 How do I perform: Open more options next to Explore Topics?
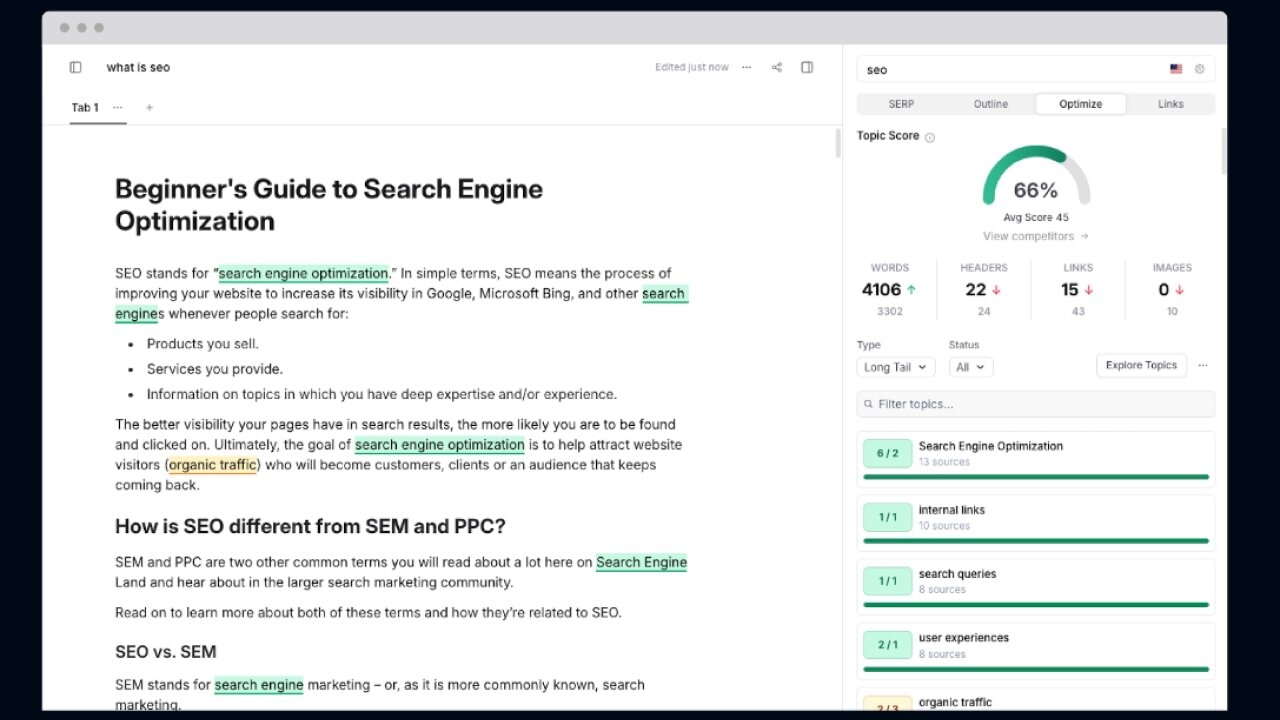(1203, 365)
